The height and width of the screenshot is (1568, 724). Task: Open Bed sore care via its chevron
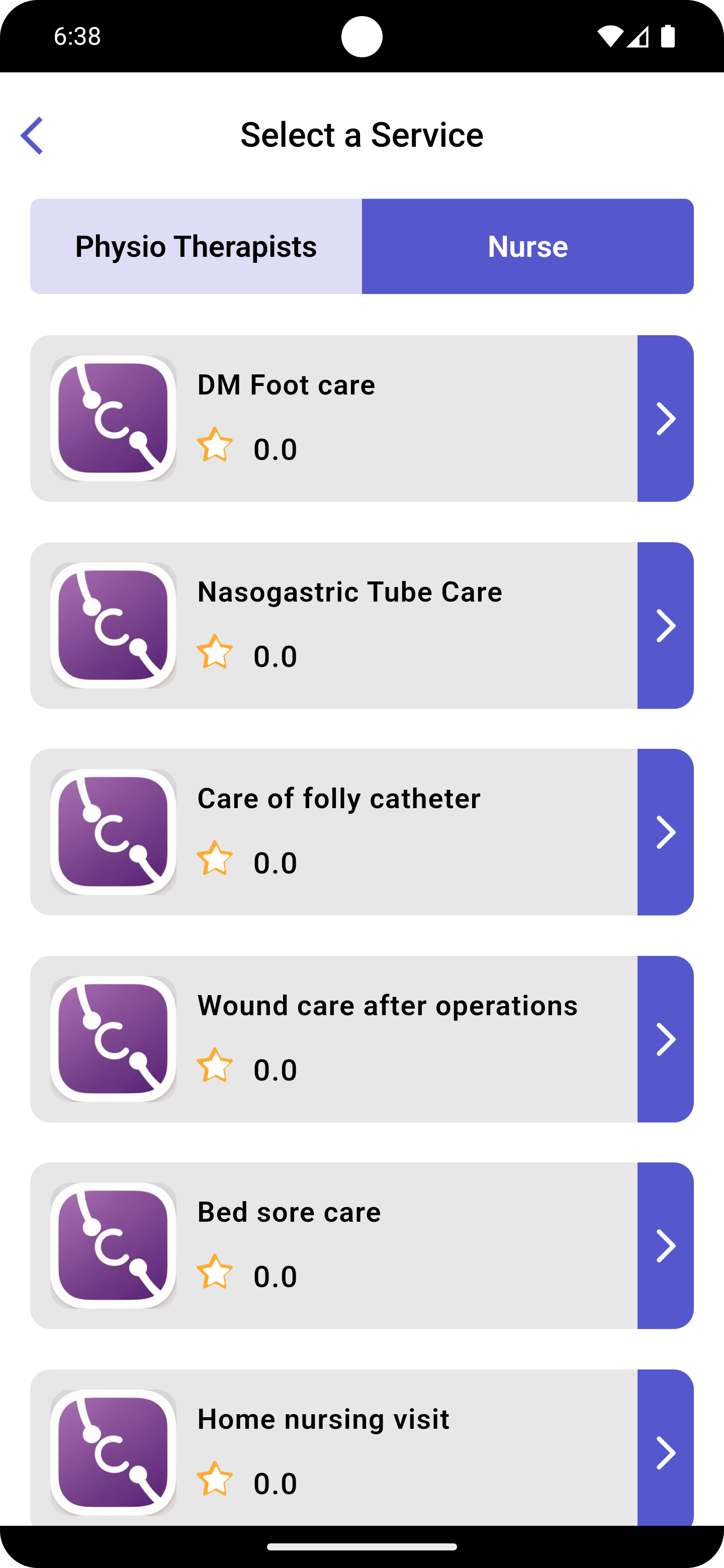point(665,1245)
